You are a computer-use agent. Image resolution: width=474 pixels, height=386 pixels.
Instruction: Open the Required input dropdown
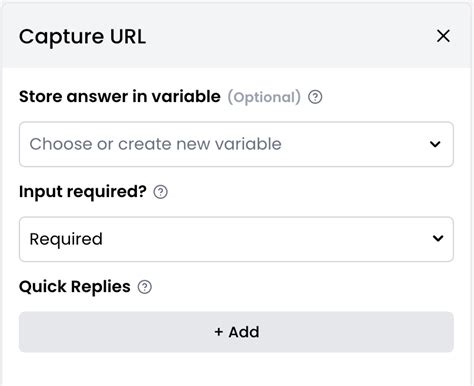236,239
